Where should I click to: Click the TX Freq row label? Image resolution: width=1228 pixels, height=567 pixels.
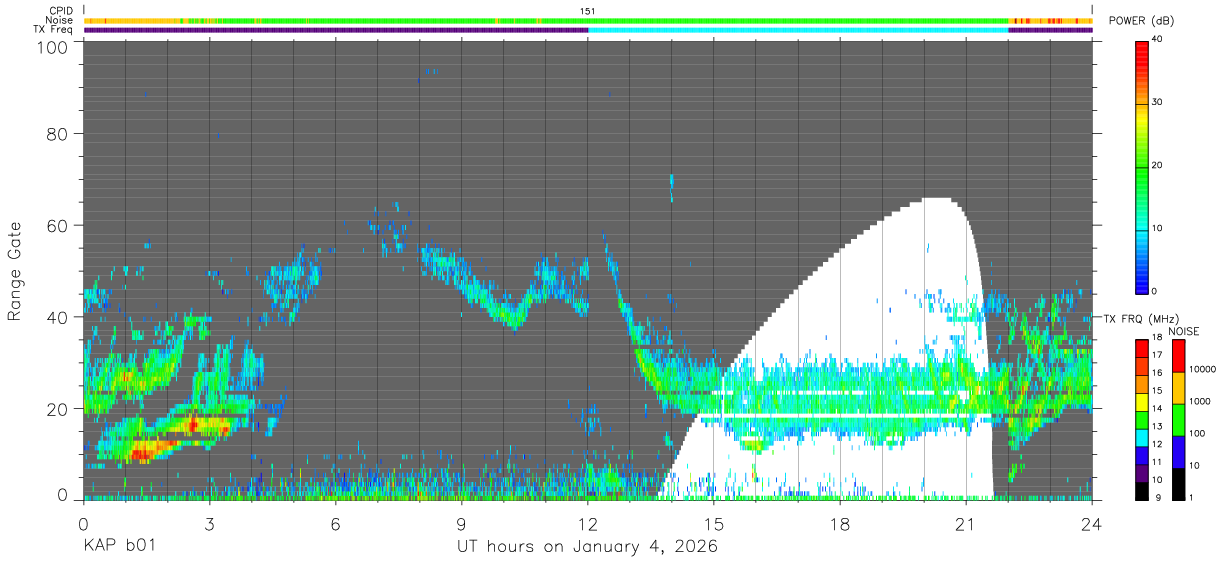[x=55, y=30]
